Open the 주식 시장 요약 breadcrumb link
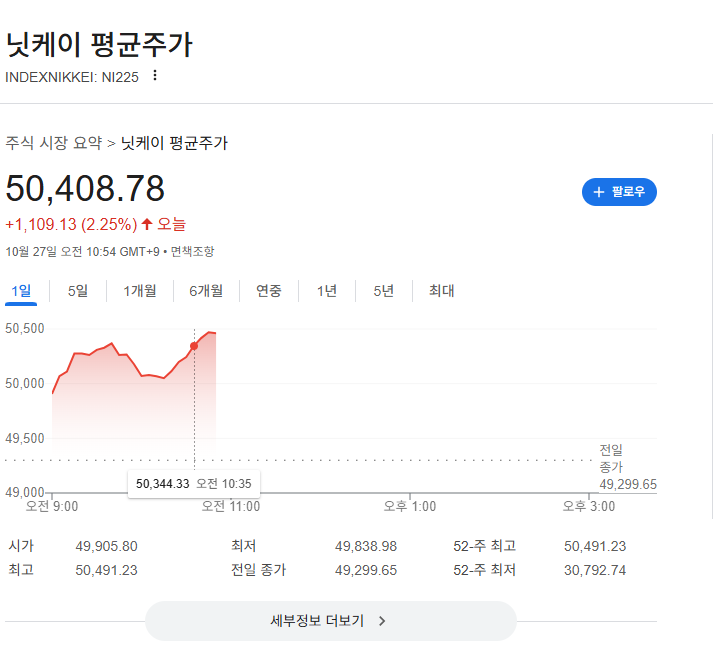 pyautogui.click(x=54, y=143)
